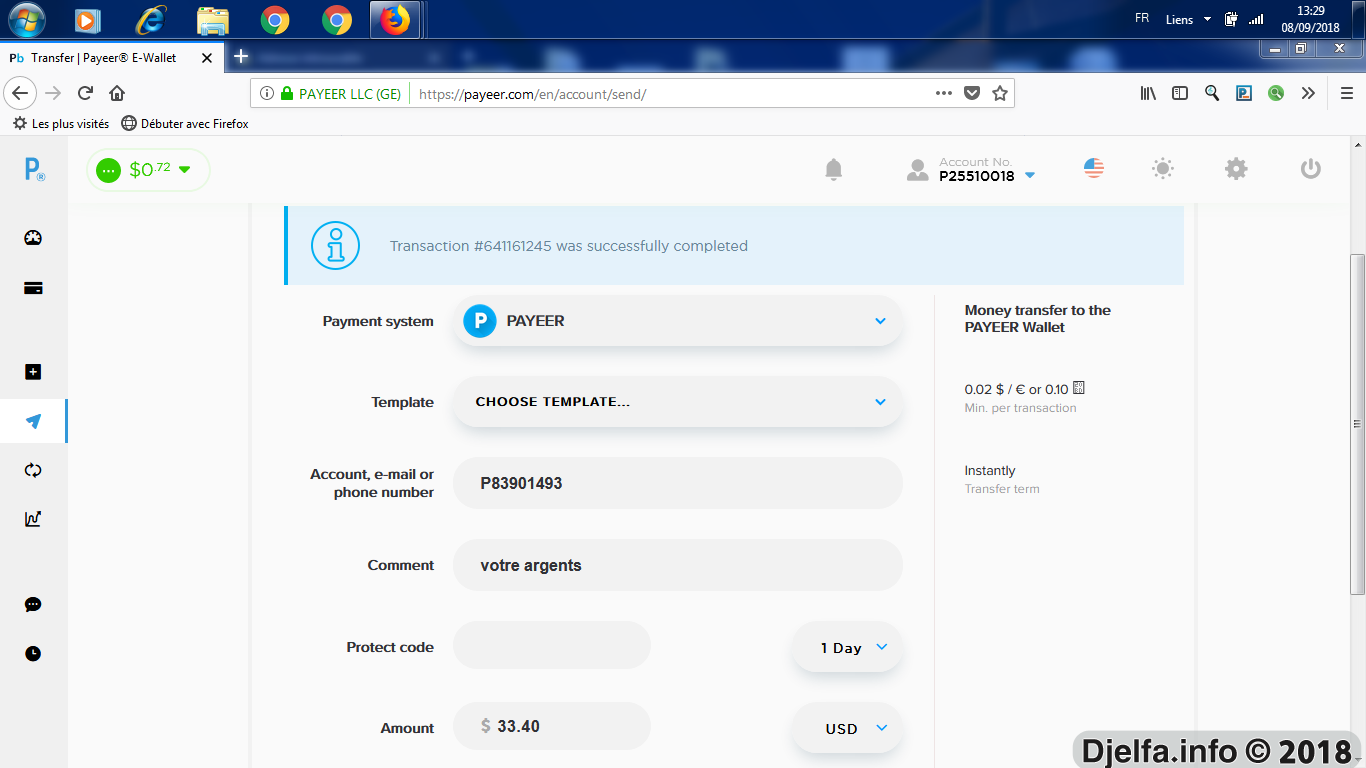This screenshot has height=768, width=1366.
Task: Open the wallet card icon in the sidebar
Action: [33, 288]
